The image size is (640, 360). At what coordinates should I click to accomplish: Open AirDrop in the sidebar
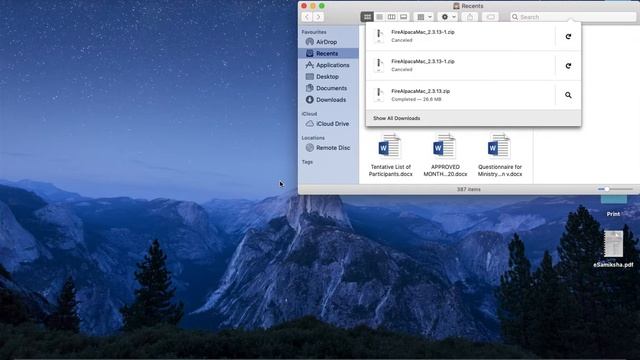tap(328, 42)
